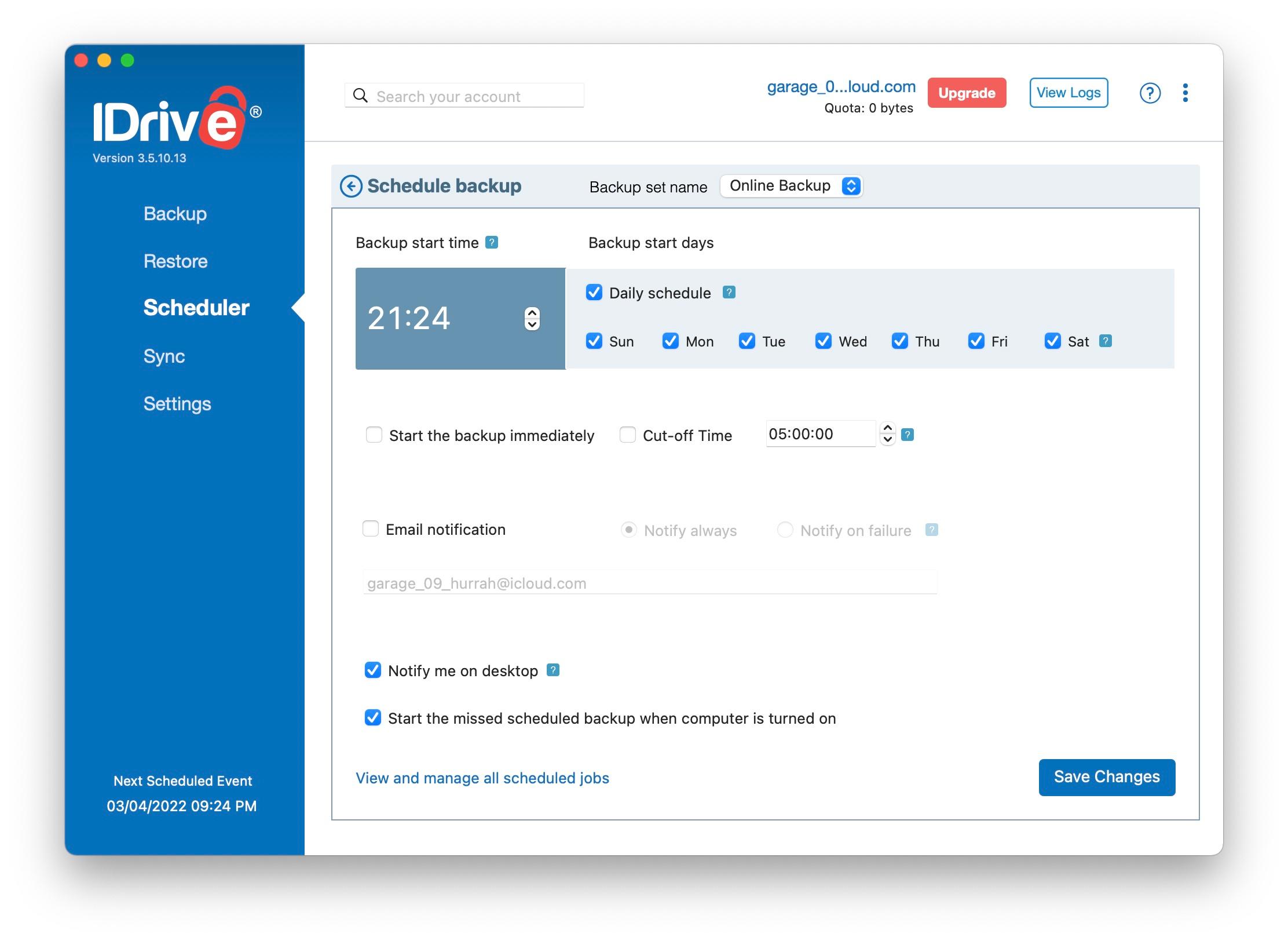Uncheck the Tue day checkbox
The height and width of the screenshot is (941, 1288).
[x=747, y=341]
